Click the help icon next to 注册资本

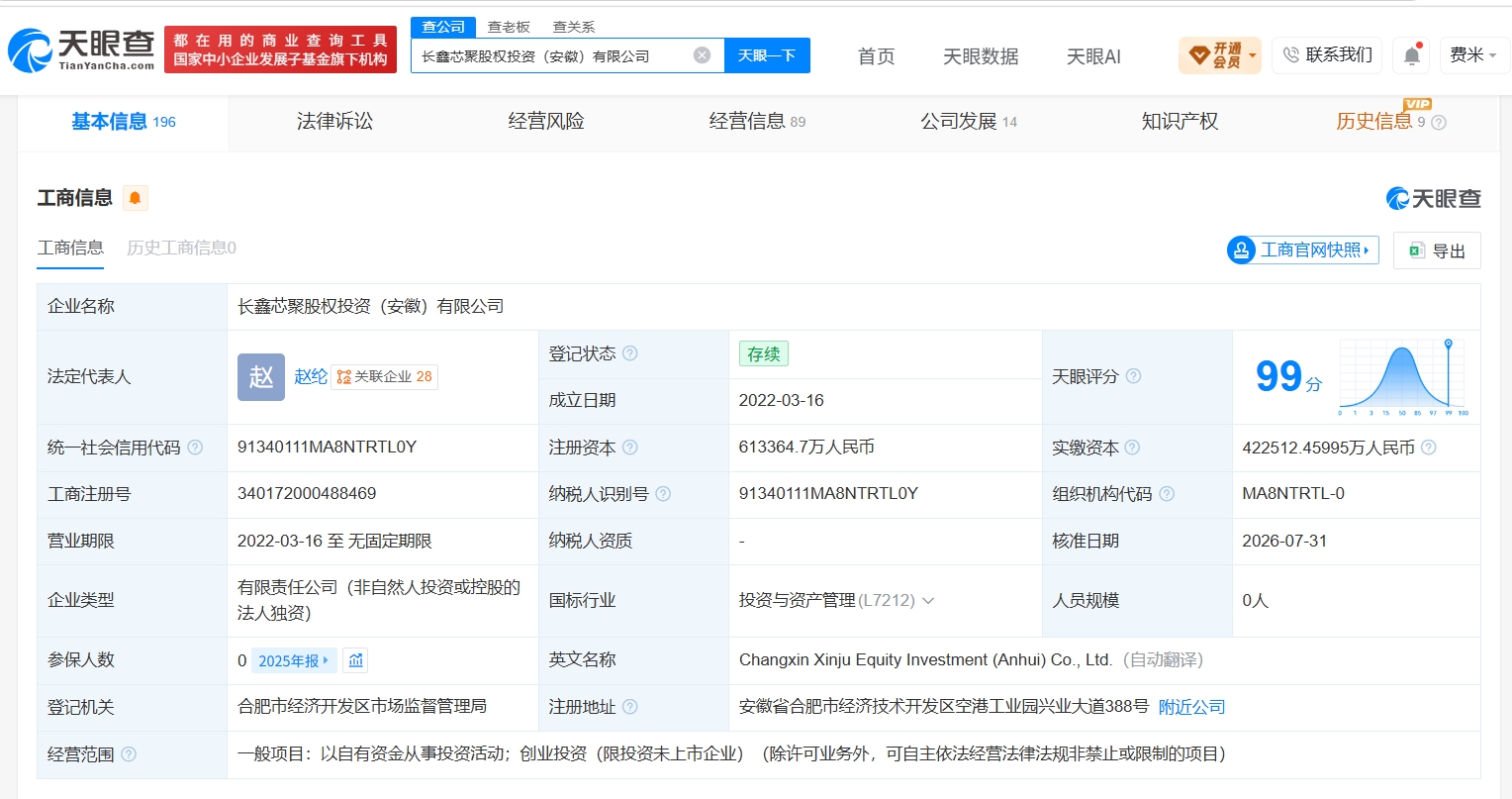point(630,448)
